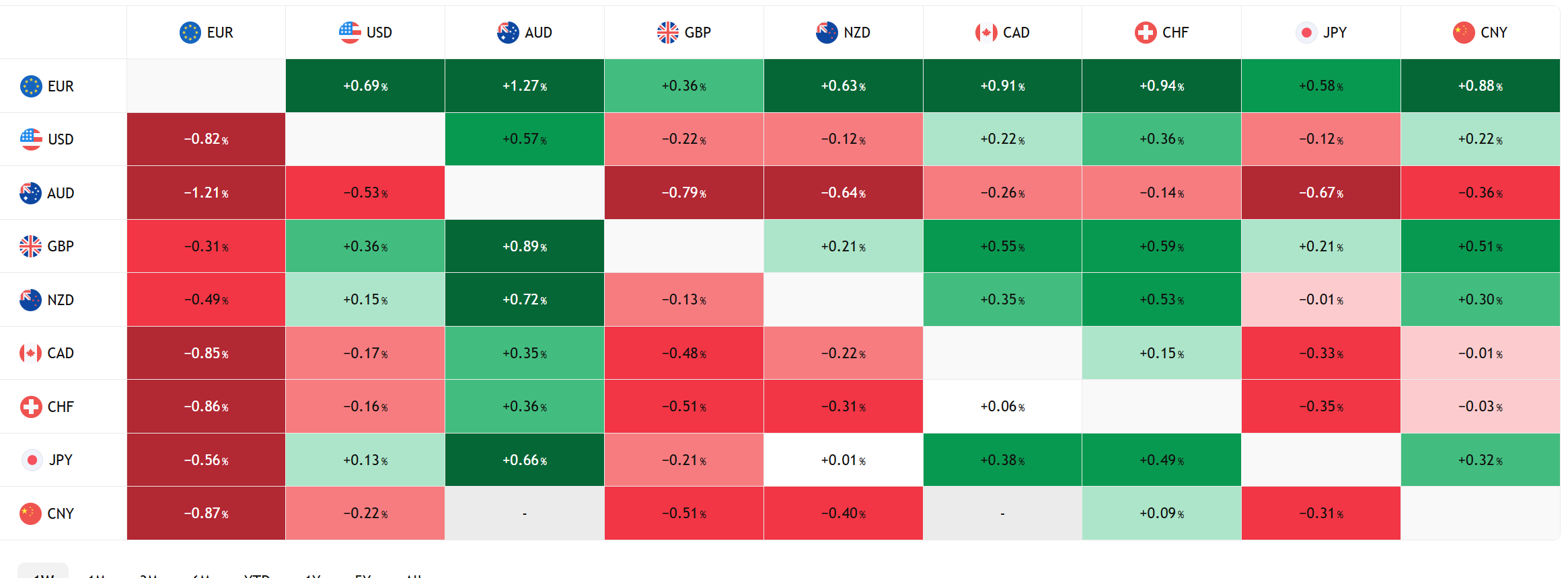
Task: Switch to the 1W timeframe tab
Action: [x=43, y=573]
